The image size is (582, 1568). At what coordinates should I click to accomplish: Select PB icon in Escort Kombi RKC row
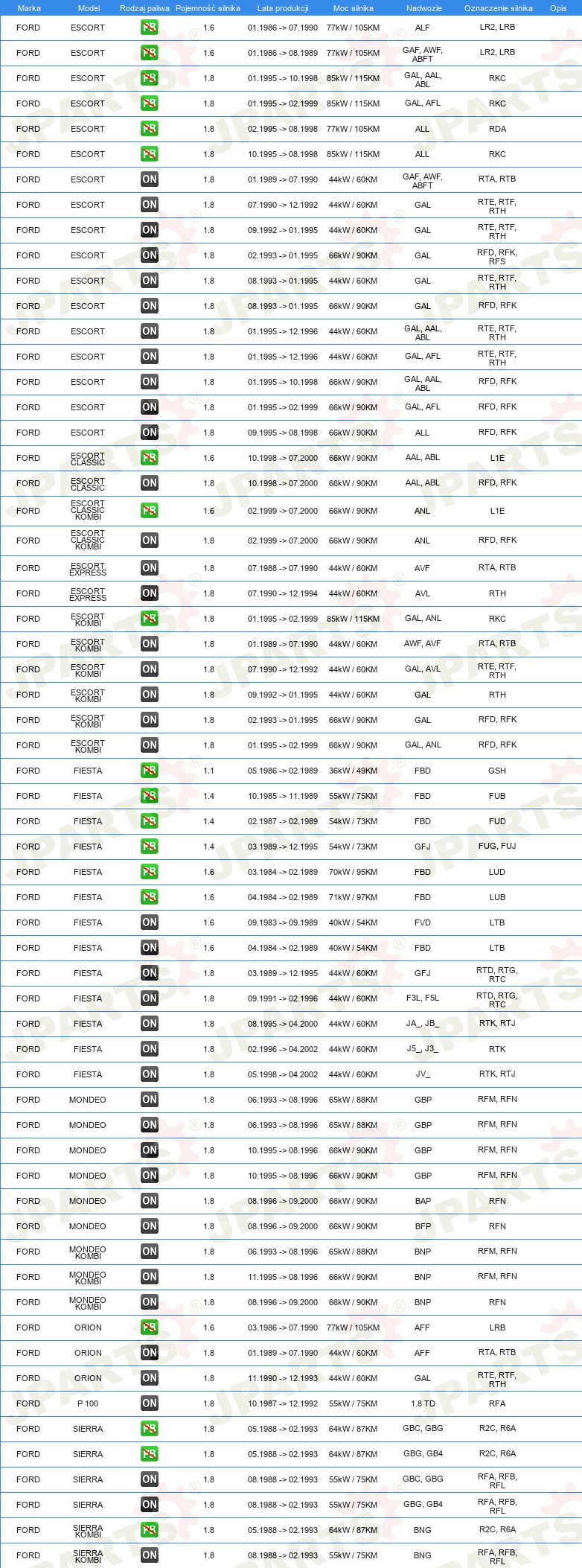click(x=149, y=619)
